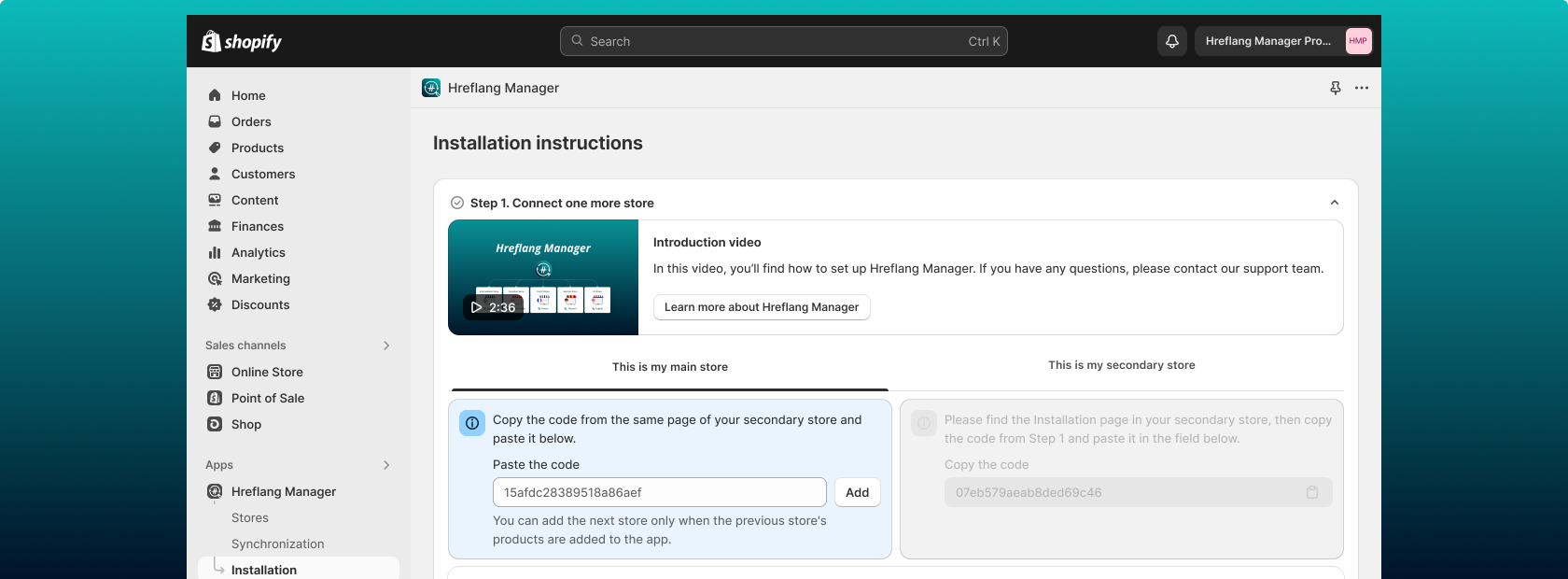
Task: Click the copy code clipboard icon
Action: coord(1312,492)
